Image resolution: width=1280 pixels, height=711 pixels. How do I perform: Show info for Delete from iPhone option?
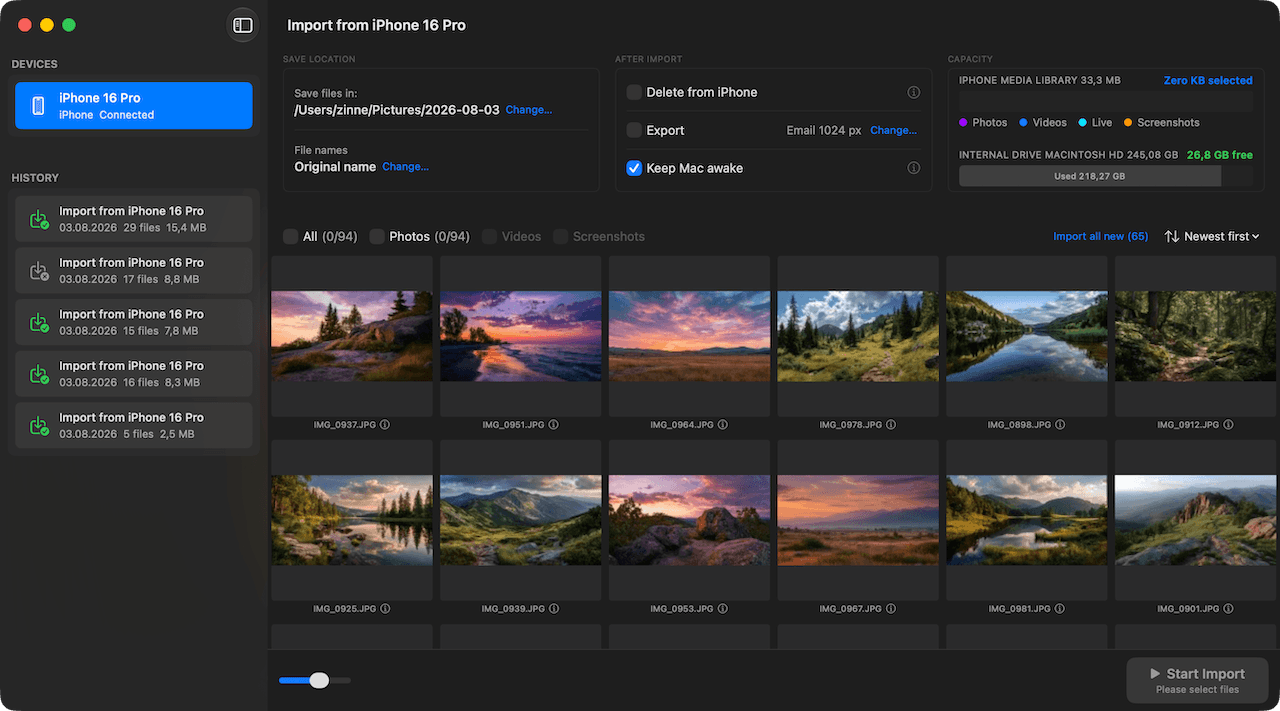click(913, 92)
